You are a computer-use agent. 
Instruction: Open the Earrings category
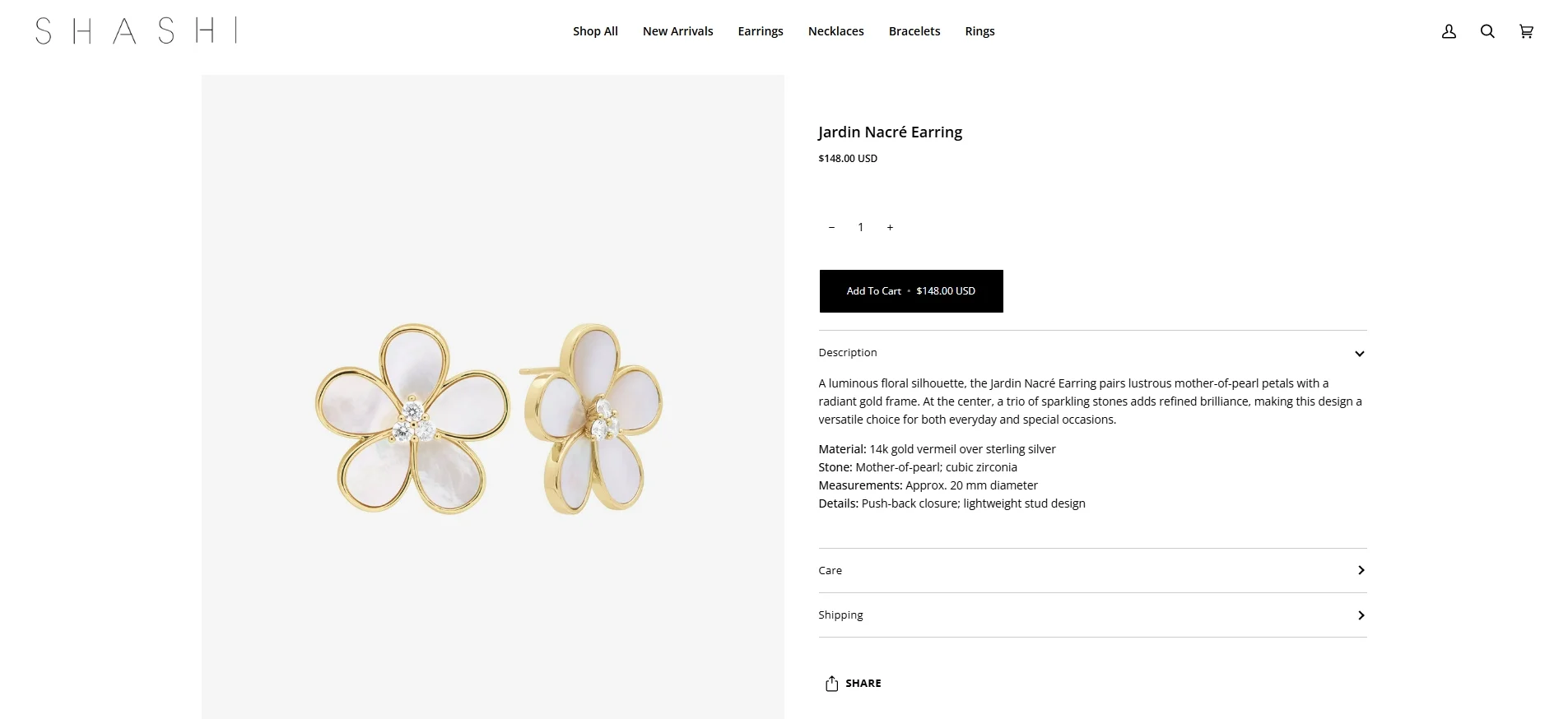pos(760,31)
